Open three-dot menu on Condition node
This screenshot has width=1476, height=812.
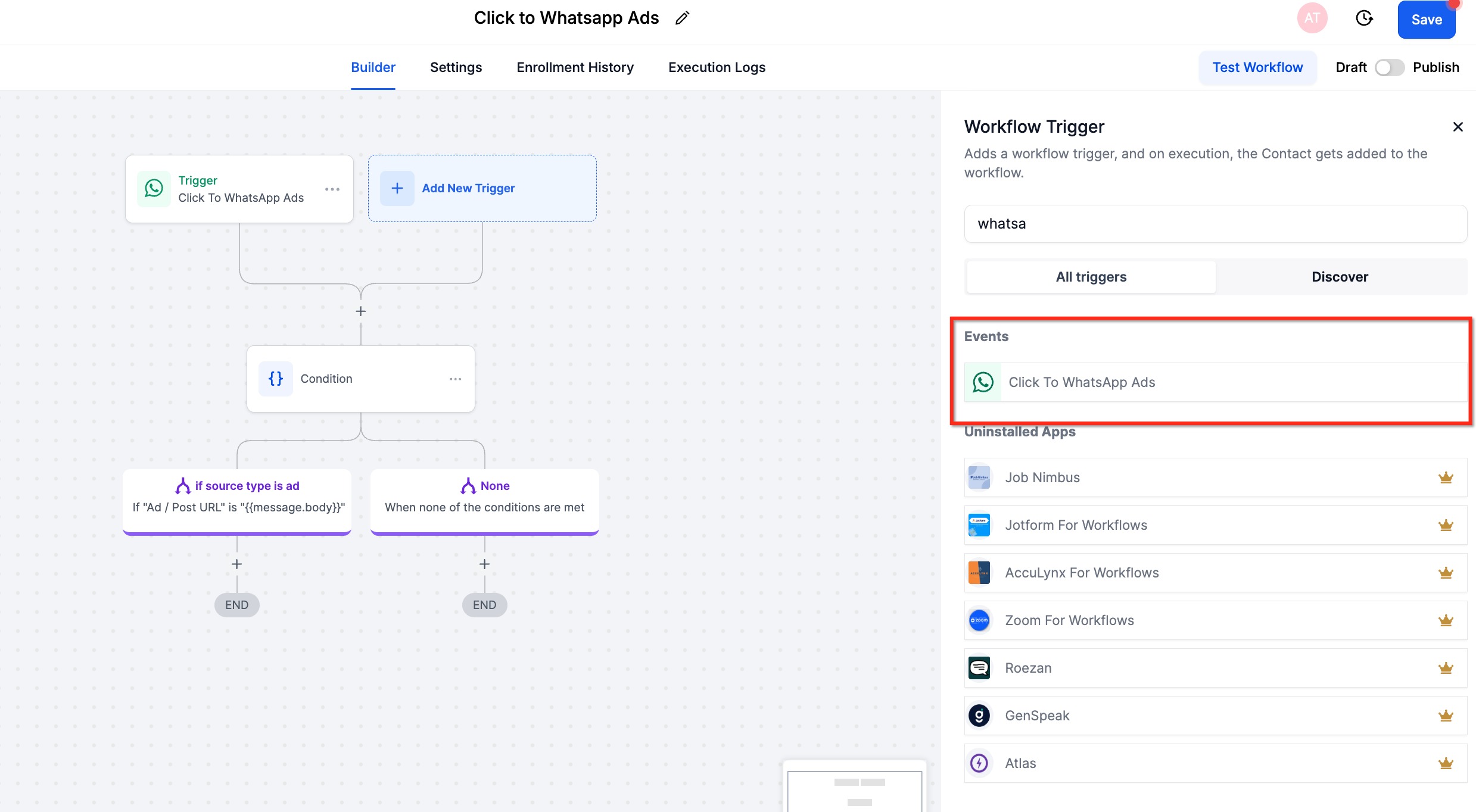[455, 379]
